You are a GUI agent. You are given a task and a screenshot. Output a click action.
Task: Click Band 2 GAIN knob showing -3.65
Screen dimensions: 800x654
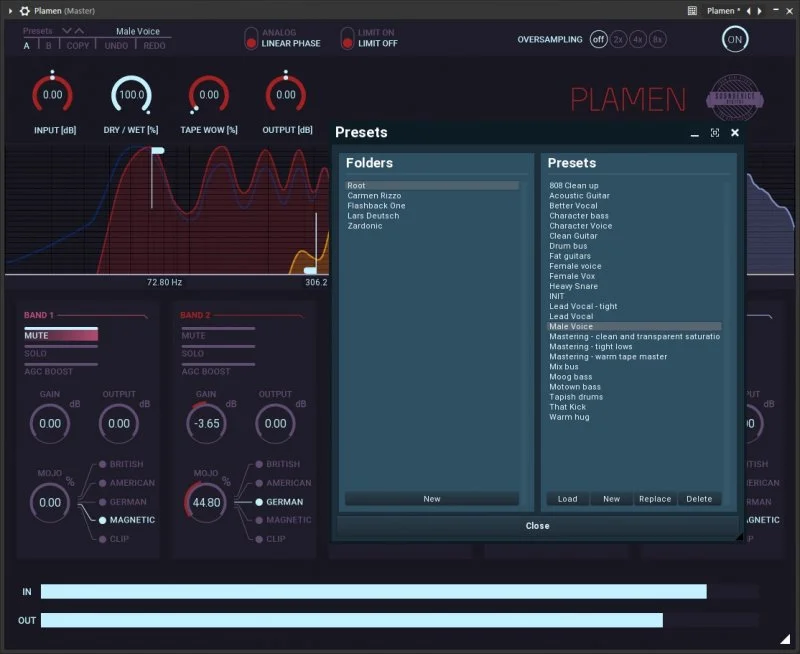[206, 423]
